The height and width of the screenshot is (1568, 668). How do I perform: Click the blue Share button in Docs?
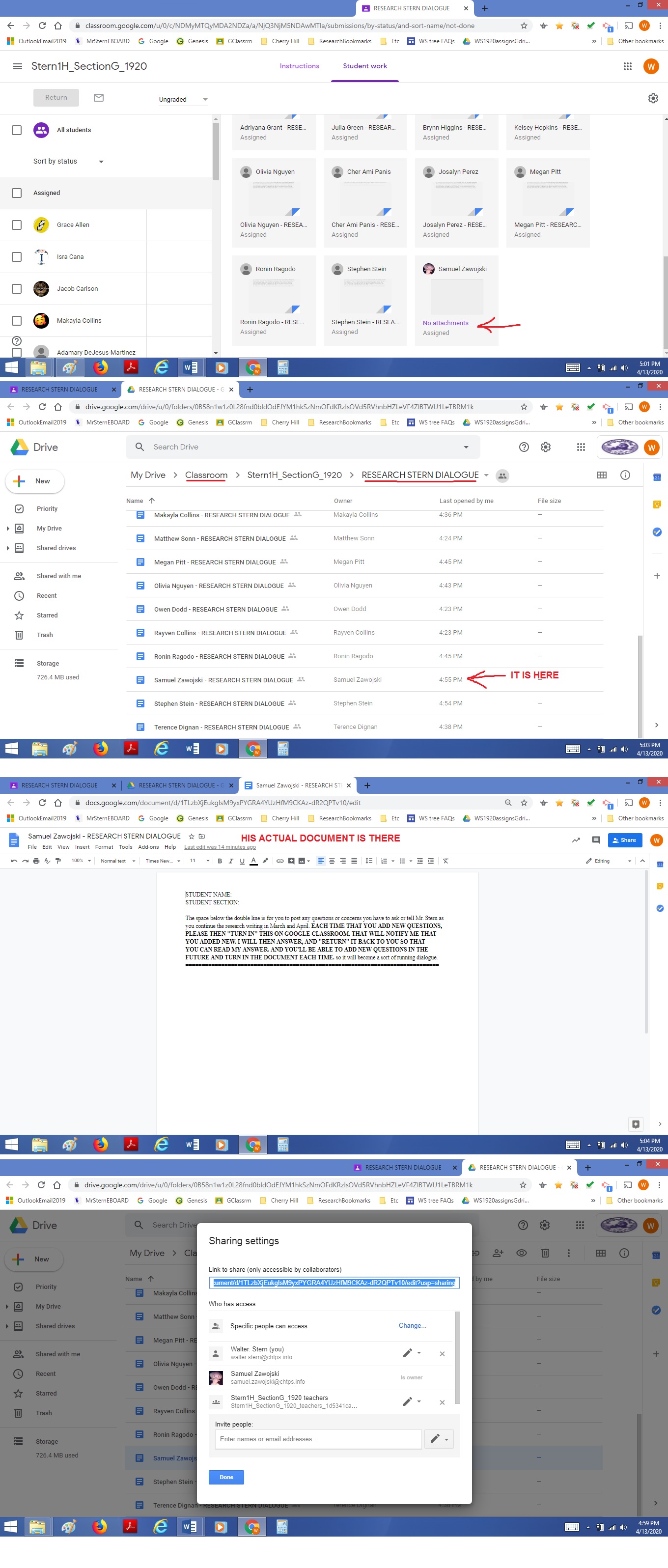pos(625,840)
